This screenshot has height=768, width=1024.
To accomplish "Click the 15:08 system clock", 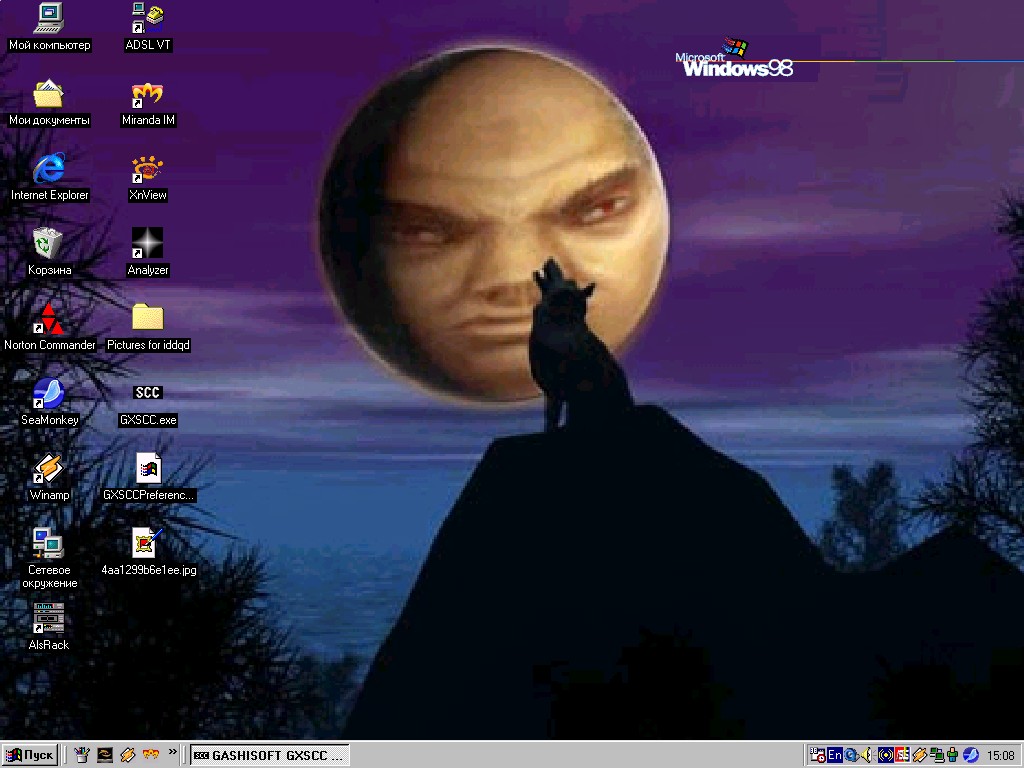I will point(1000,756).
